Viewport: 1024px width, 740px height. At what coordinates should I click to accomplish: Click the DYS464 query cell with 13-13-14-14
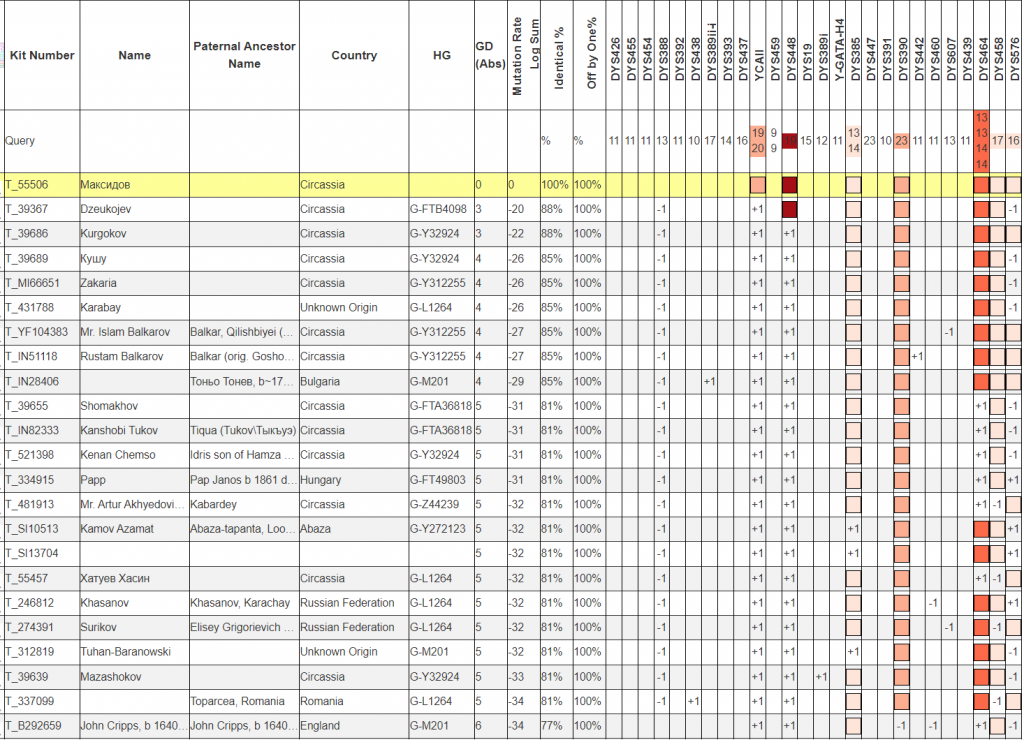coord(981,141)
